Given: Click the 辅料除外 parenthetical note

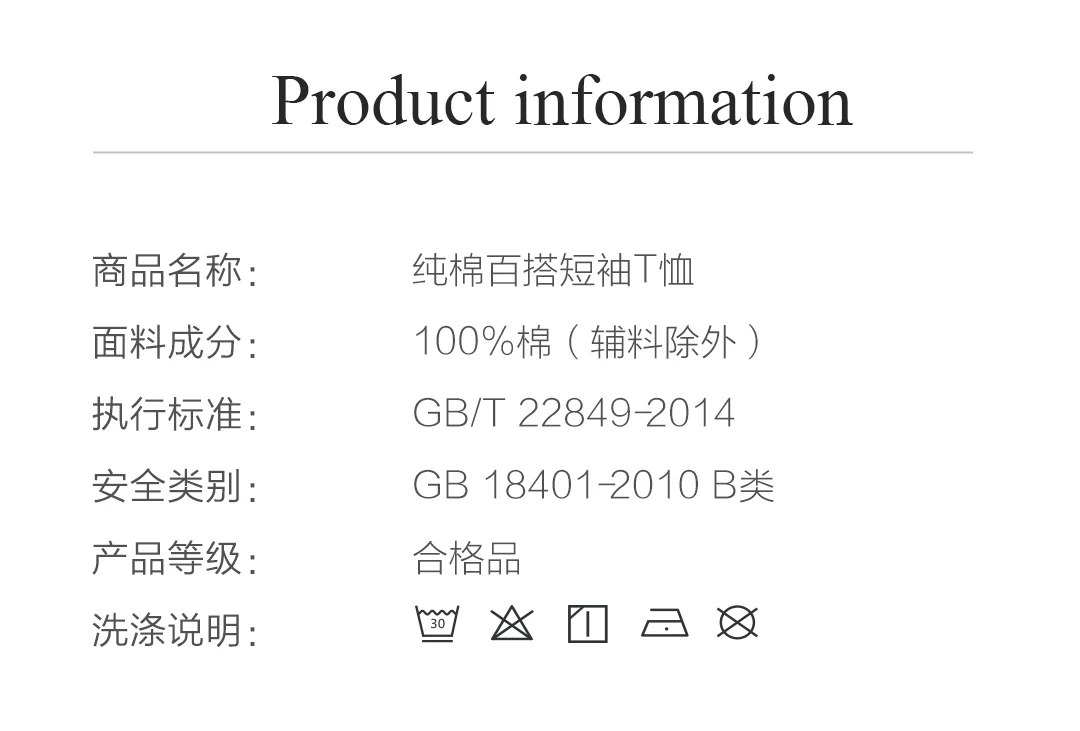Looking at the screenshot, I should click(663, 342).
